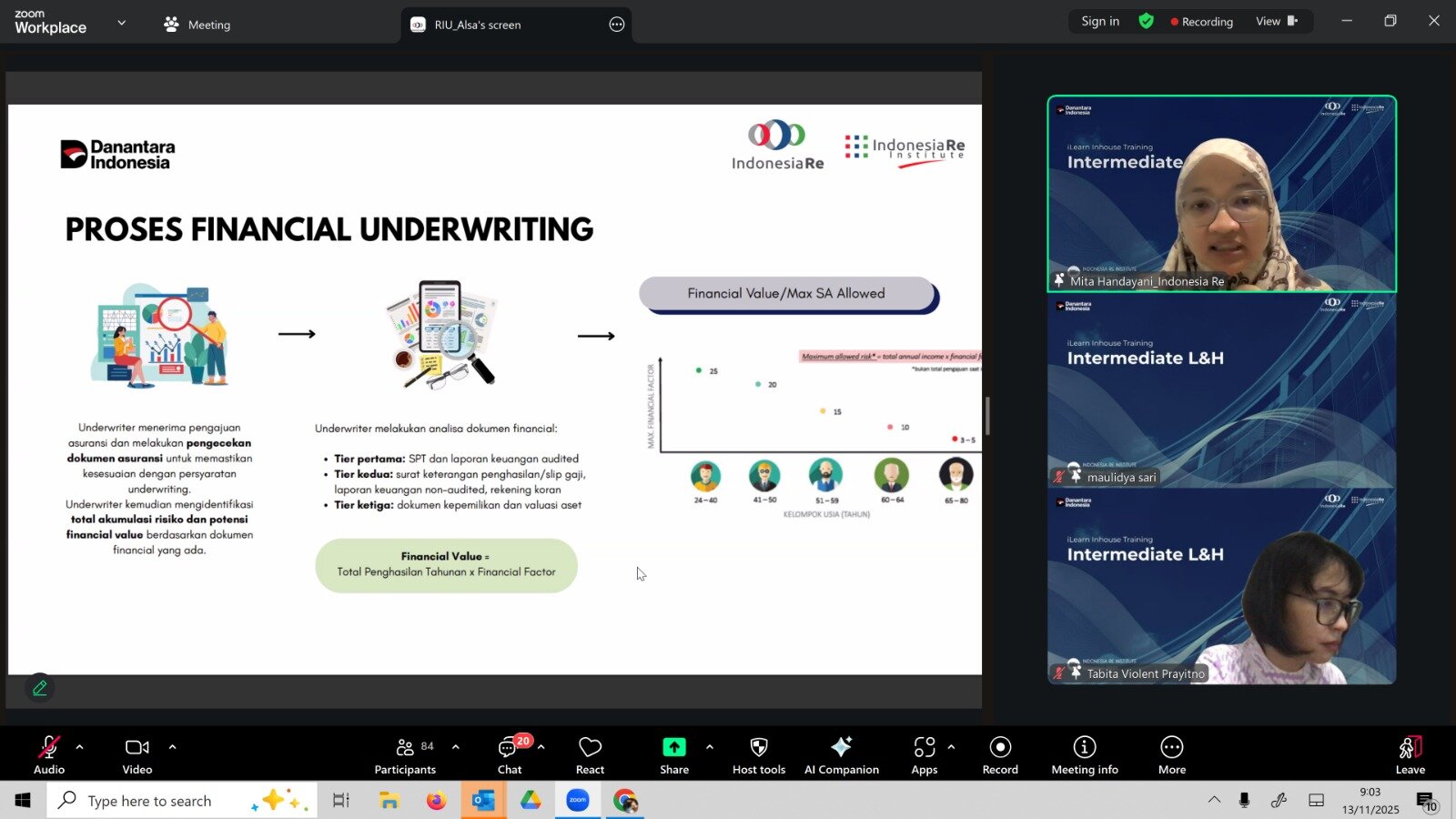The width and height of the screenshot is (1456, 819).
Task: Launch AI Companion
Action: coord(841,754)
